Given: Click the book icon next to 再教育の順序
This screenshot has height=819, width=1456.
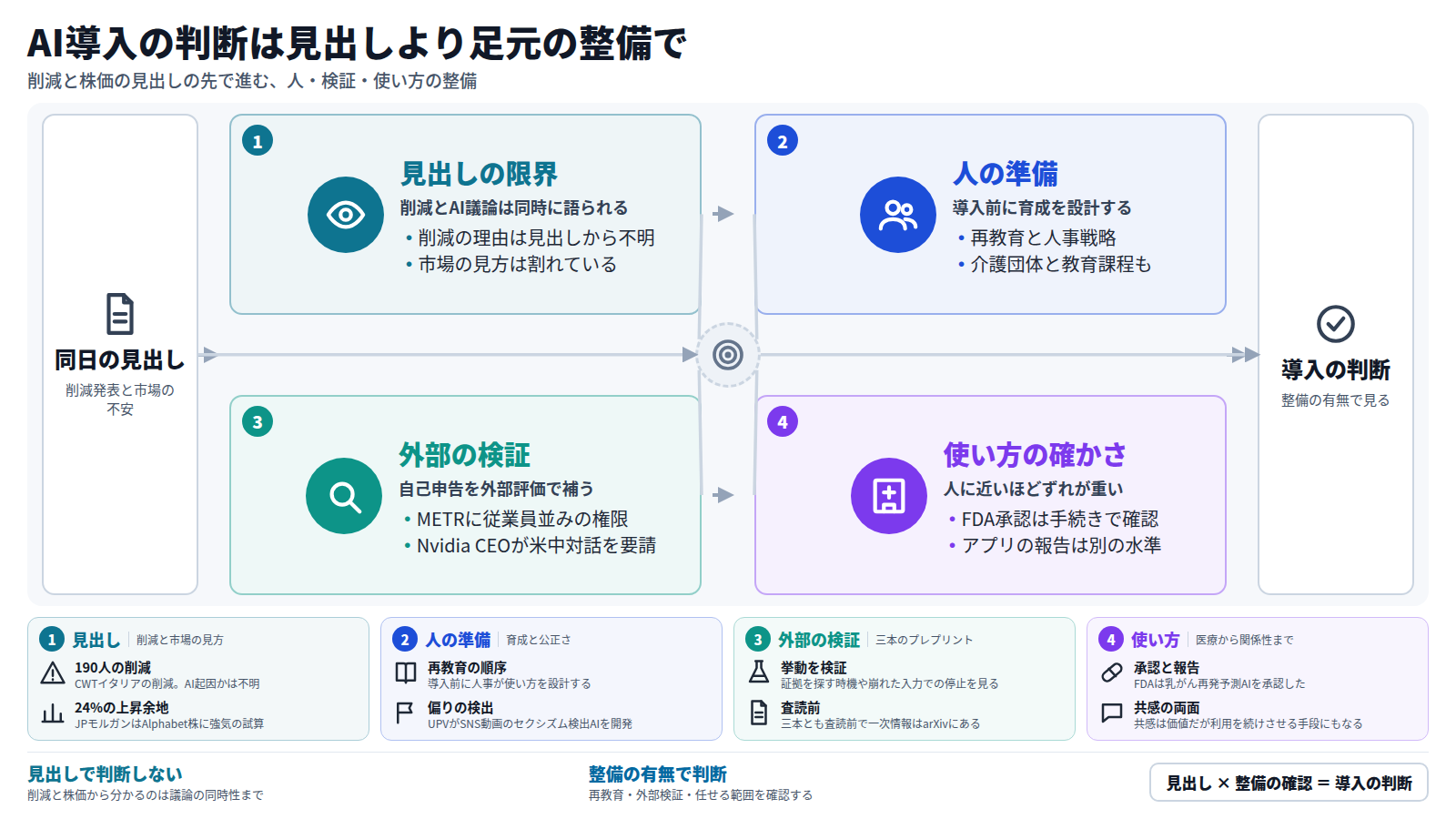Looking at the screenshot, I should point(406,673).
